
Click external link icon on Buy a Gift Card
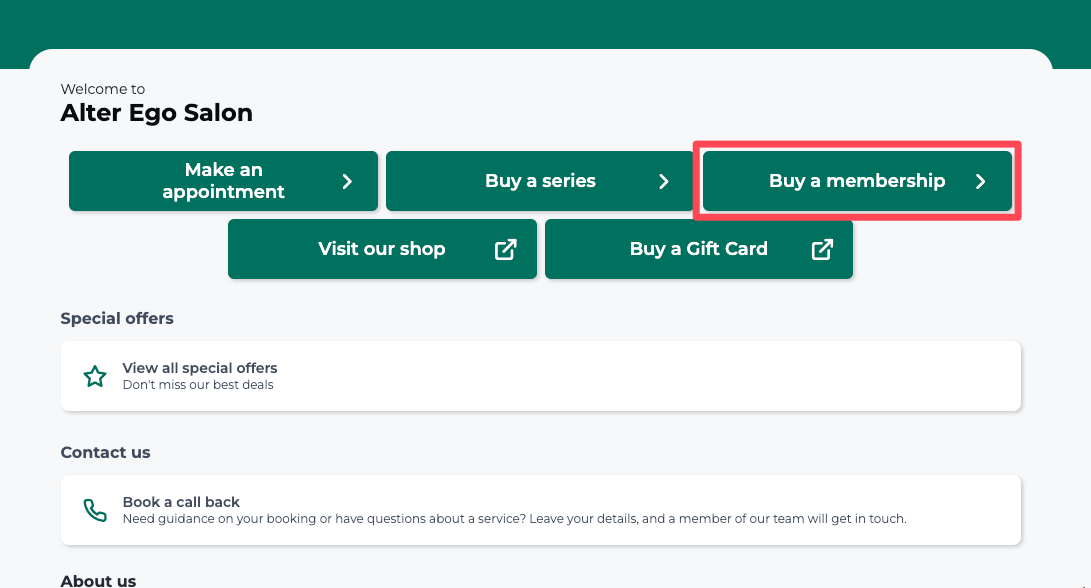(822, 249)
